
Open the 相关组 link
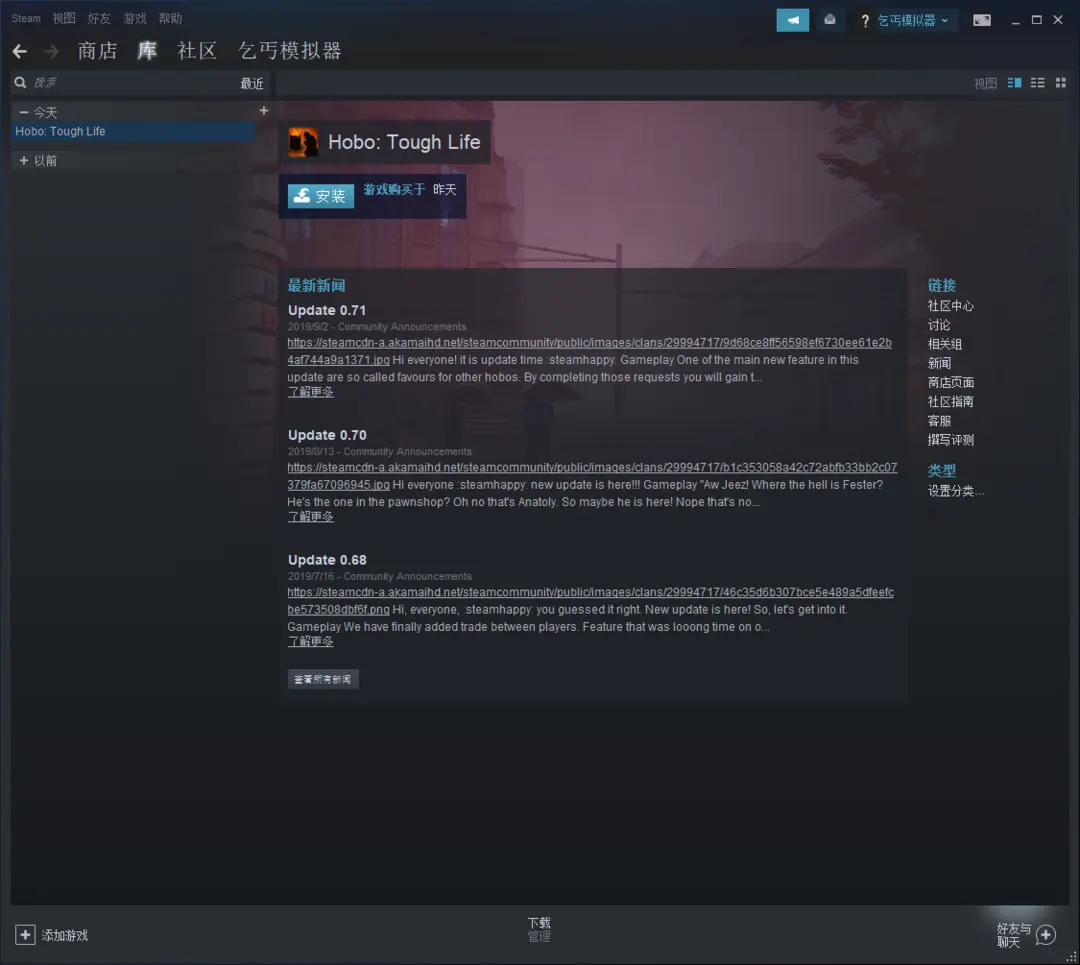pos(944,344)
